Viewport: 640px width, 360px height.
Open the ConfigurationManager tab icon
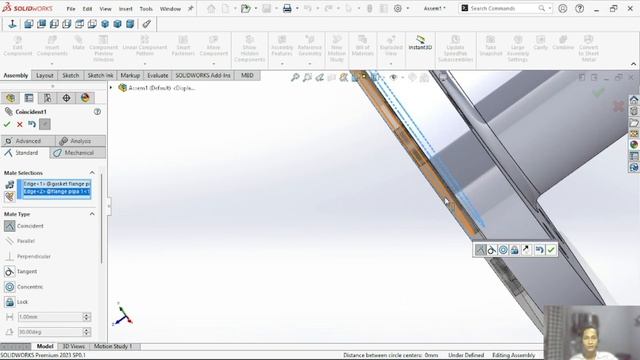coord(47,98)
